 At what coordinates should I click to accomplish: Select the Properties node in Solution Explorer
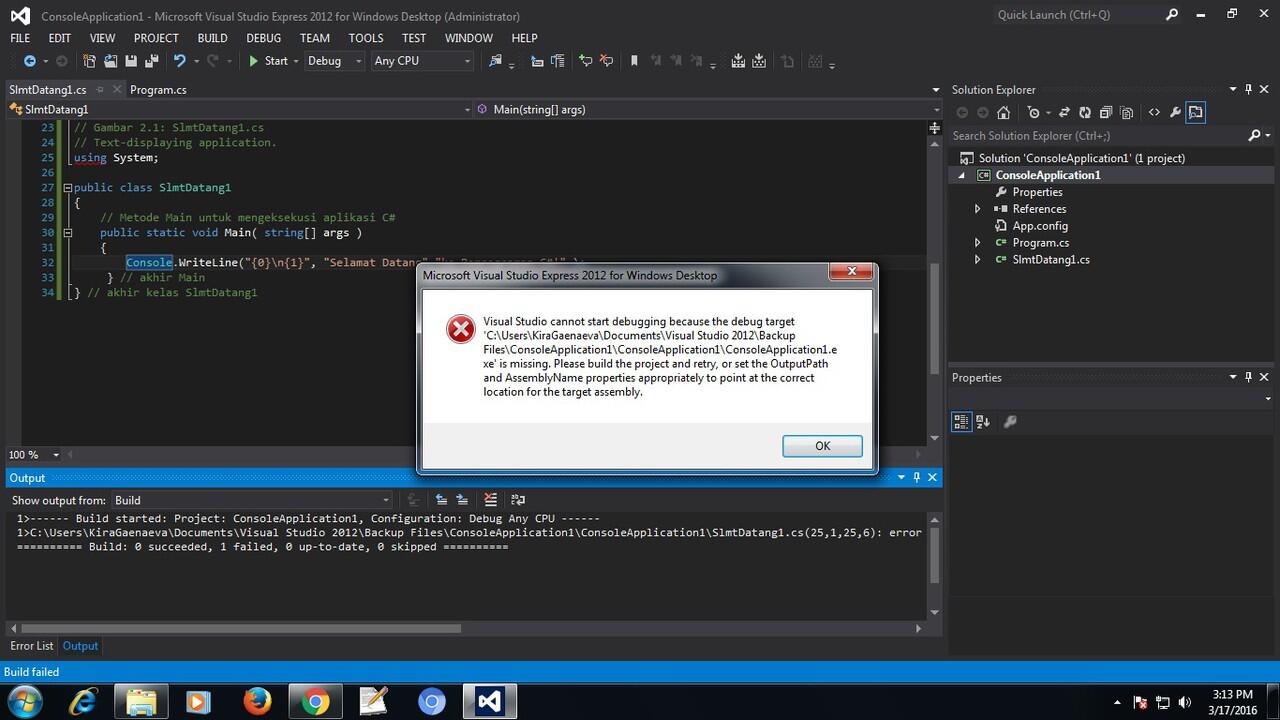pos(1037,192)
